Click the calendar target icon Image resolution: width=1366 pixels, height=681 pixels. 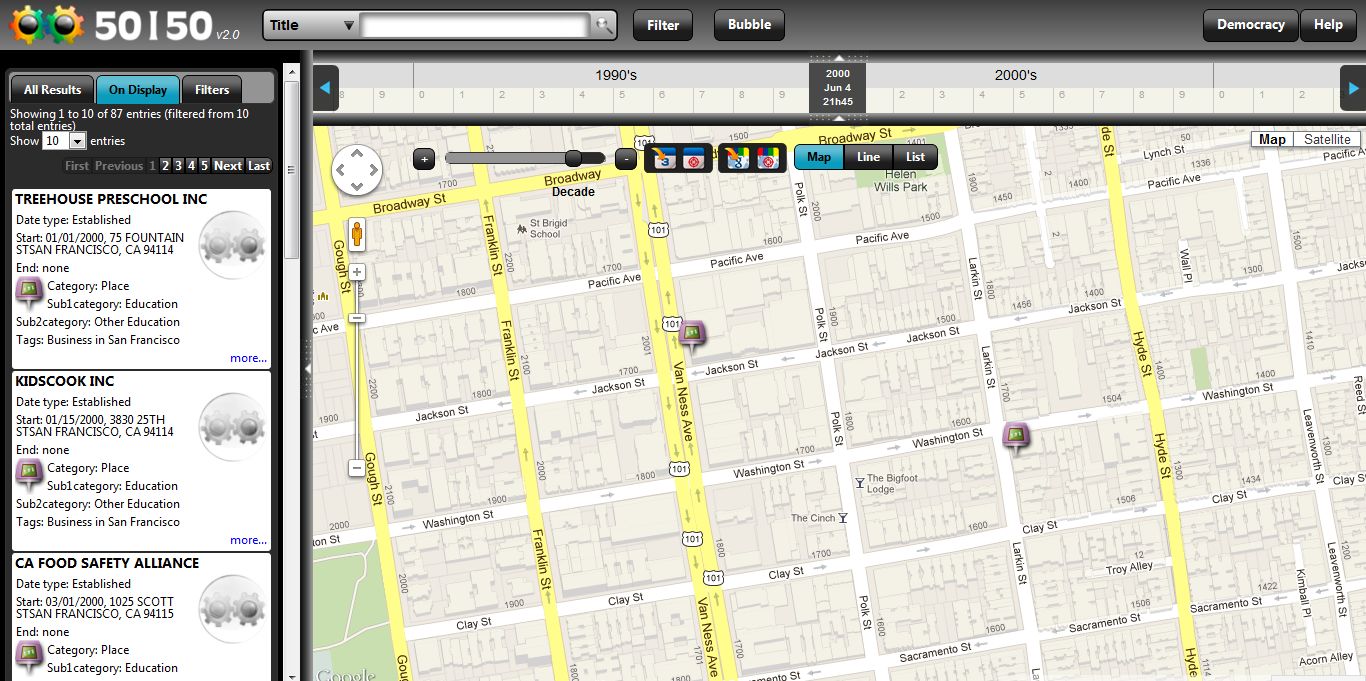point(695,158)
